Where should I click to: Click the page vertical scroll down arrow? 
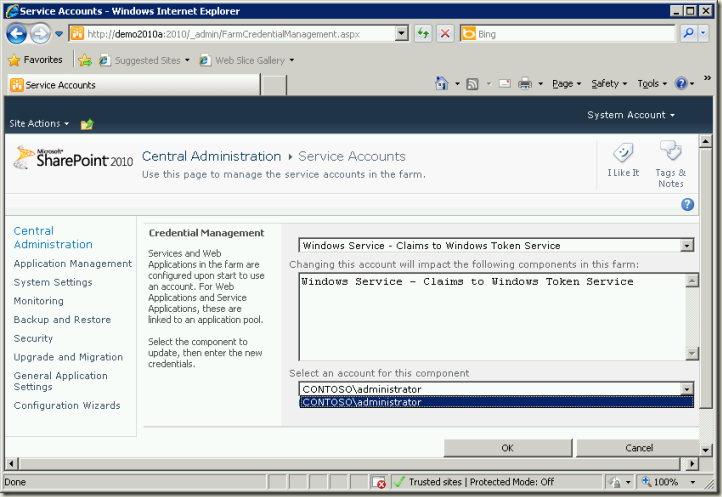point(705,450)
